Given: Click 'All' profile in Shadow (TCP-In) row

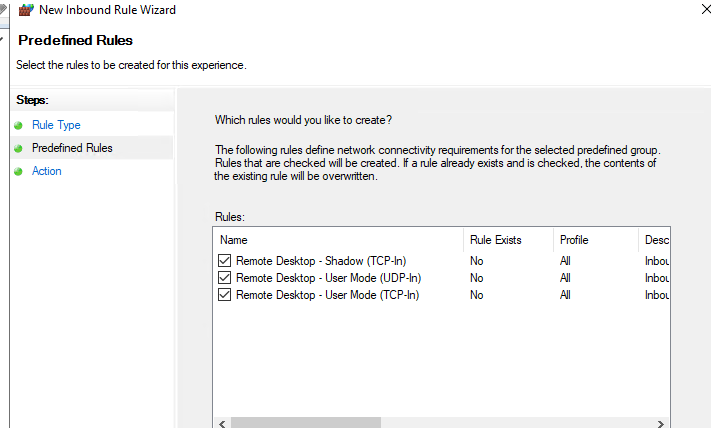Looking at the screenshot, I should coord(565,261).
